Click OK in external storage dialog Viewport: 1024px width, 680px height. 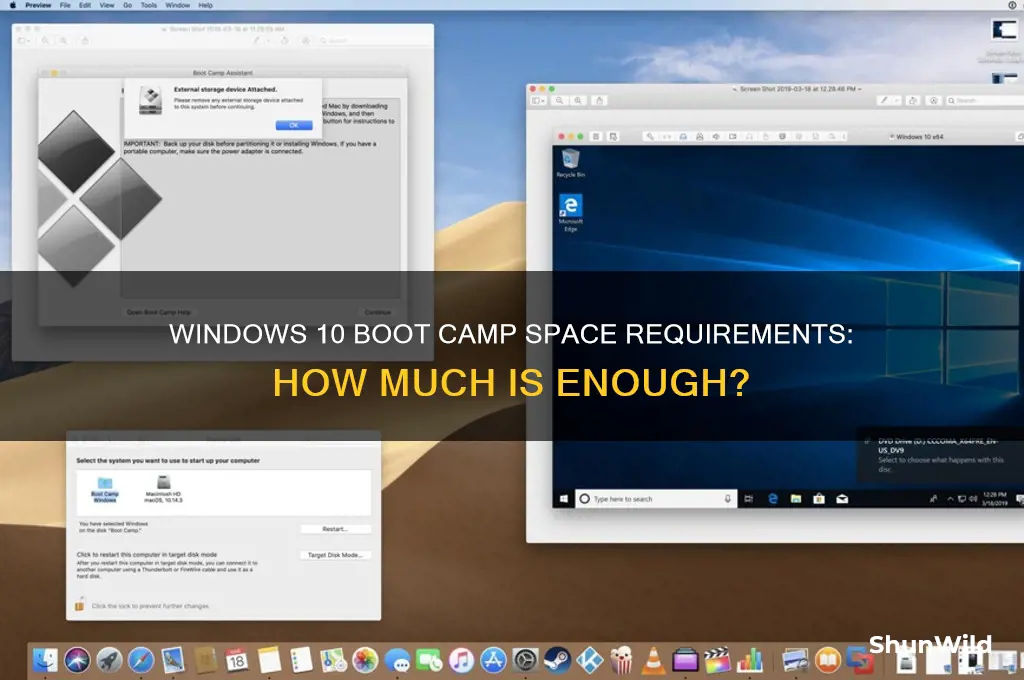click(x=294, y=125)
